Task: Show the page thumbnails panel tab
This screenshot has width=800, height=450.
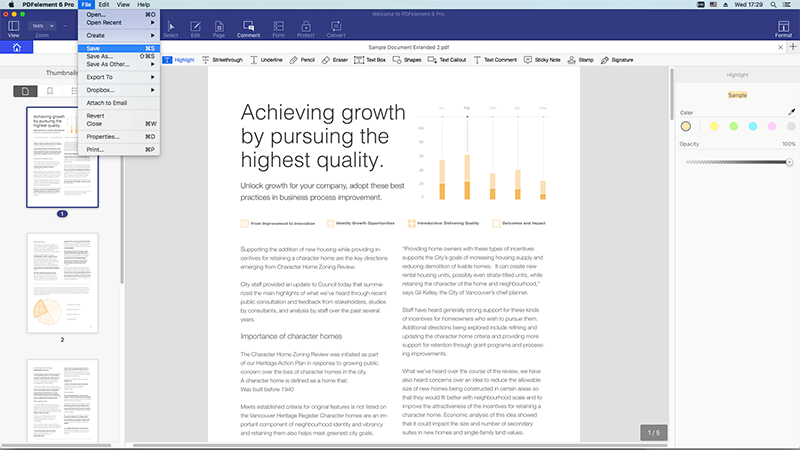Action: click(25, 91)
